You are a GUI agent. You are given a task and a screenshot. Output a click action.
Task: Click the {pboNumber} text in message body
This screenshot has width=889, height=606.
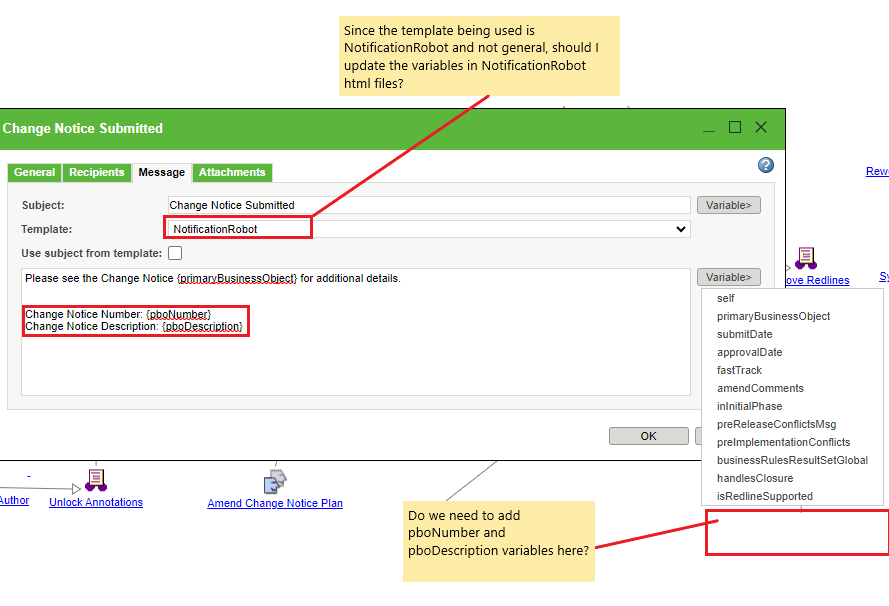click(x=179, y=314)
